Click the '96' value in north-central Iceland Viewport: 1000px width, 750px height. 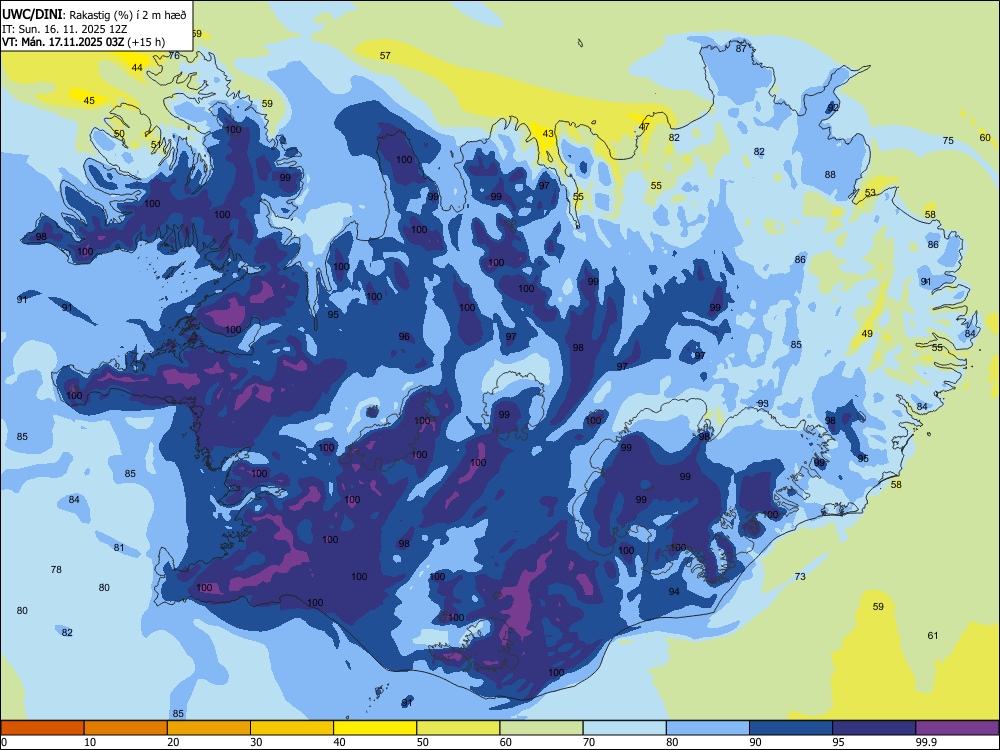pyautogui.click(x=404, y=336)
